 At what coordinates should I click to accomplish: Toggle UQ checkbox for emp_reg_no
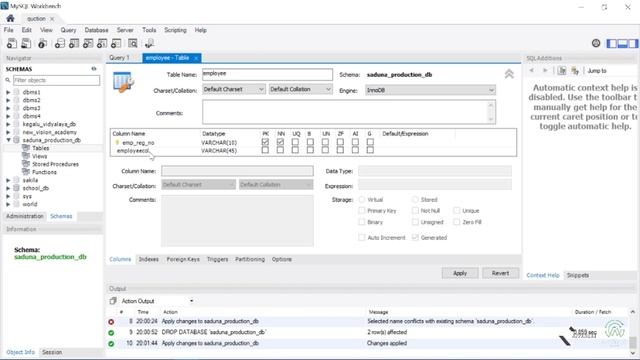pyautogui.click(x=295, y=142)
